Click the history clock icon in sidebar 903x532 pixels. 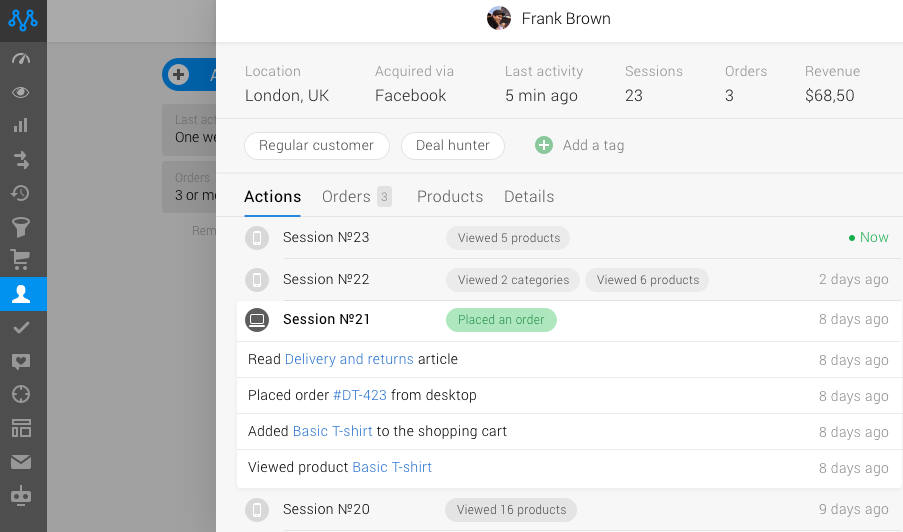tap(21, 193)
